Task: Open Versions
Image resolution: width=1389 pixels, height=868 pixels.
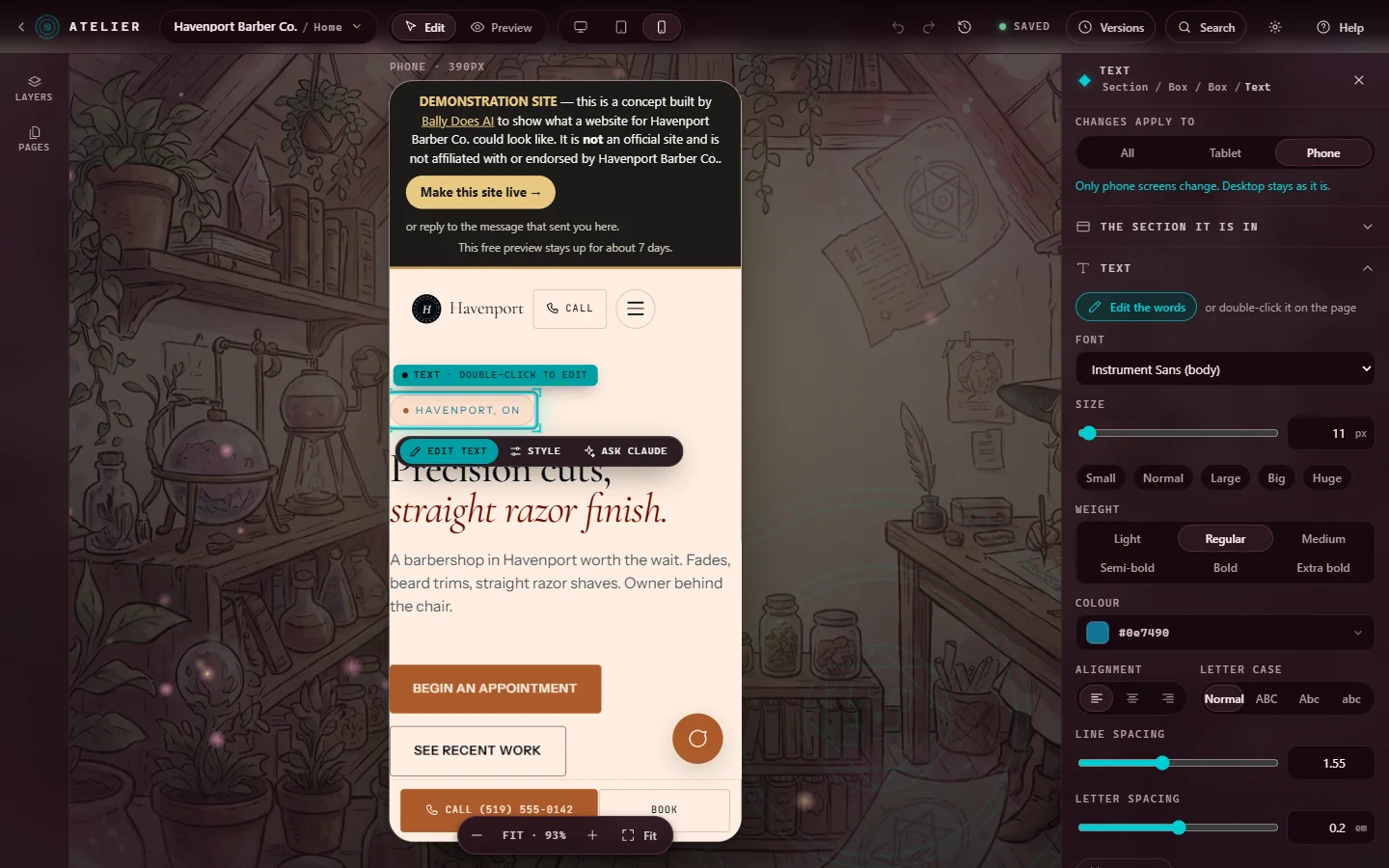Action: [1111, 27]
